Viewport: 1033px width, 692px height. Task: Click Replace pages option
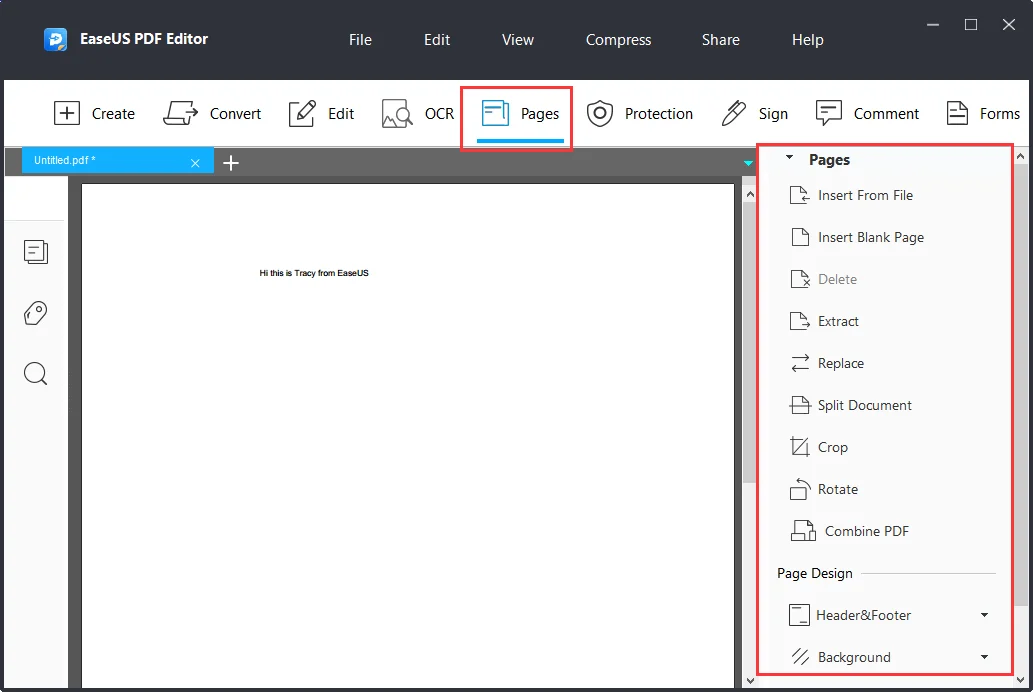coord(827,363)
